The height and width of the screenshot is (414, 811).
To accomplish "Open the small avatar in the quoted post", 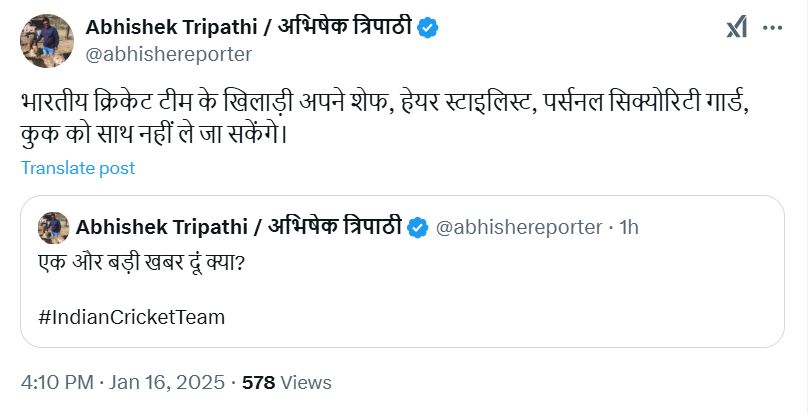I will point(53,228).
